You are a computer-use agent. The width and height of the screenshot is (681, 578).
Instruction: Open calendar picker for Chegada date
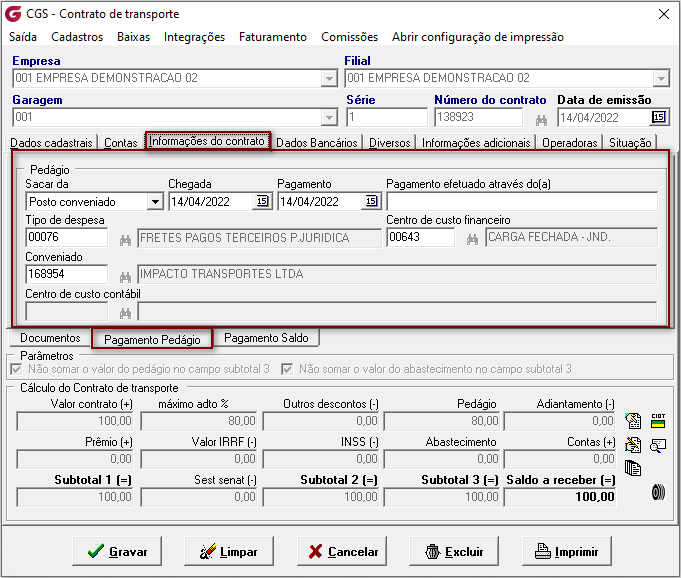pos(262,201)
